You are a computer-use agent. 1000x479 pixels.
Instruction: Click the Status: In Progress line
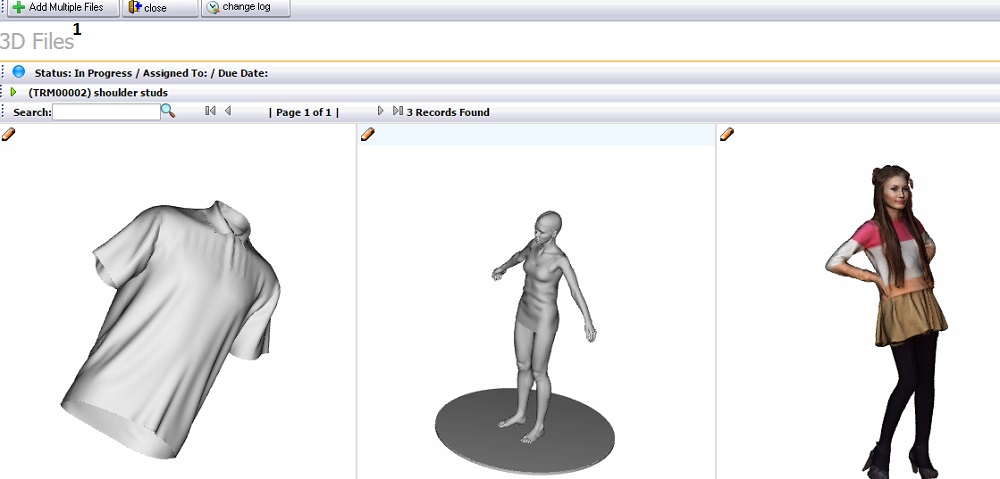tap(151, 73)
